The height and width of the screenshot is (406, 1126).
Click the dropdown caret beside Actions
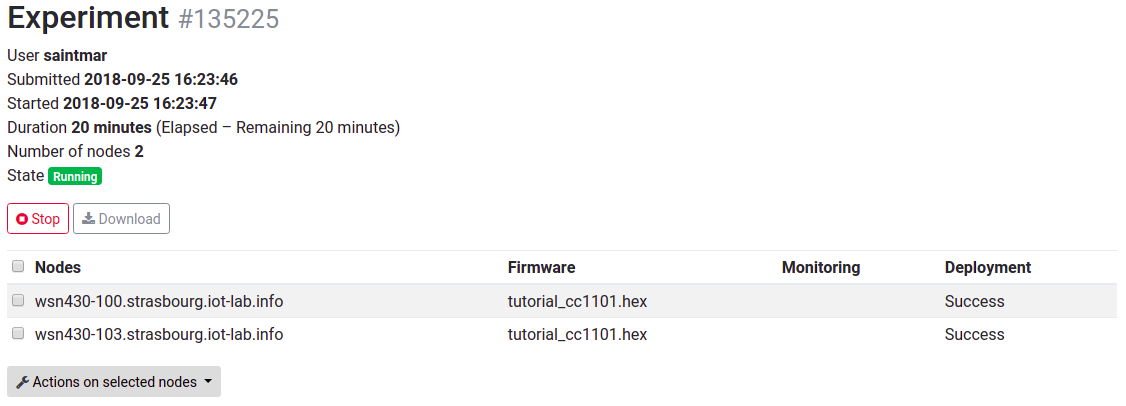[x=208, y=382]
